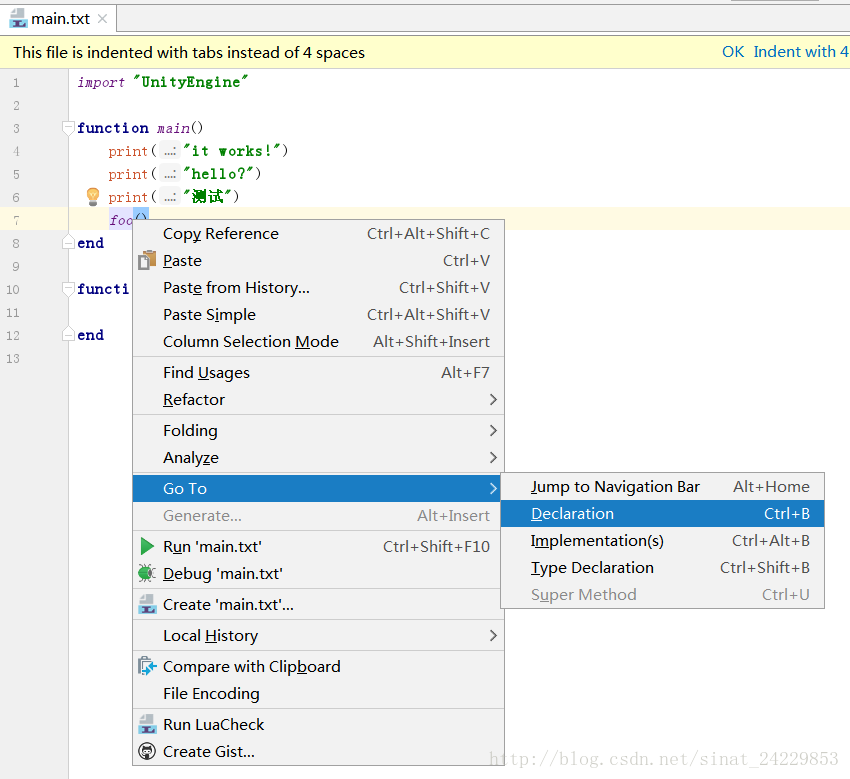Open the Folding submenu
Viewport: 850px width, 779px height.
(x=318, y=430)
